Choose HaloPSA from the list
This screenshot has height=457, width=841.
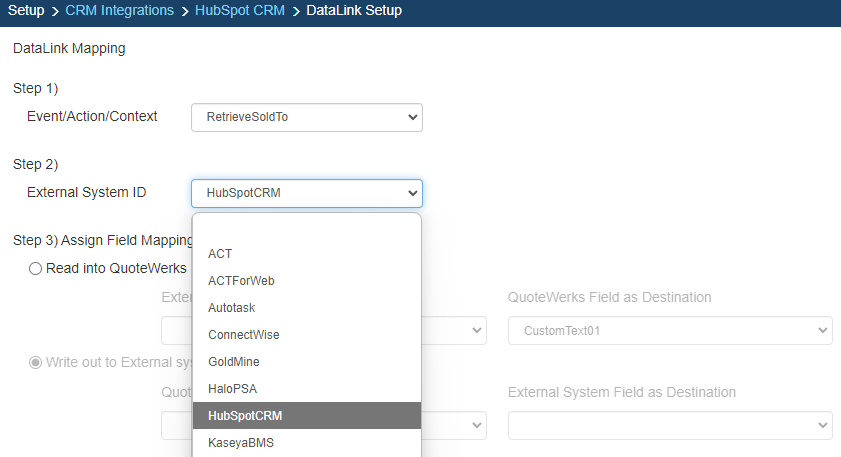pos(234,388)
